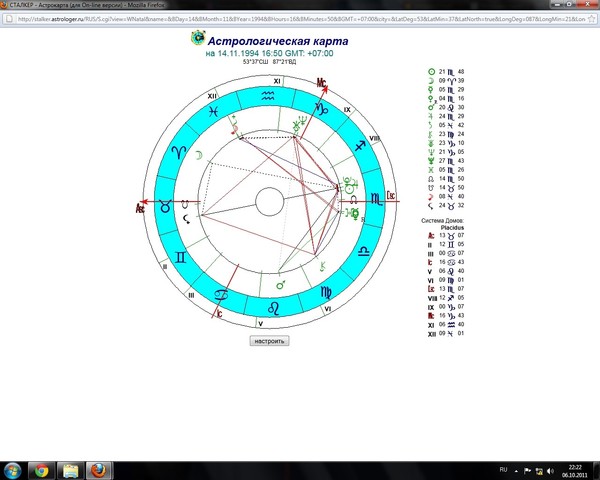Click the Ic cusp row 16 Cancer 43
The width and height of the screenshot is (600, 480).
pyautogui.click(x=446, y=262)
